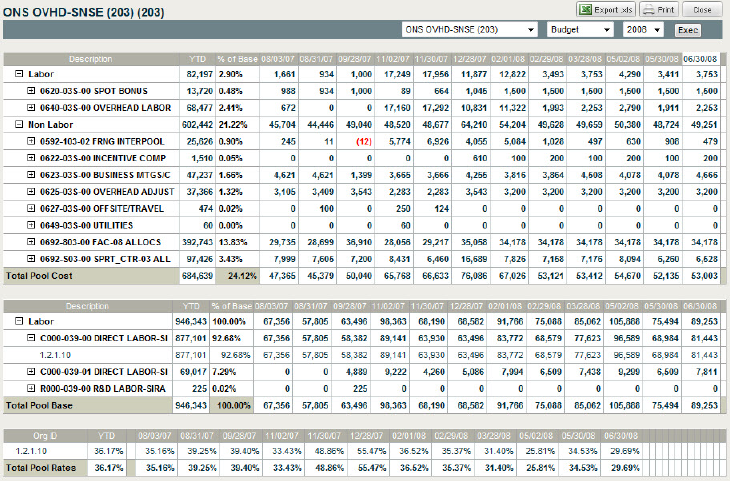Image resolution: width=730 pixels, height=481 pixels.
Task: Expand the 0620-03S-00 SPOT BONUS row
Action: pyautogui.click(x=31, y=91)
